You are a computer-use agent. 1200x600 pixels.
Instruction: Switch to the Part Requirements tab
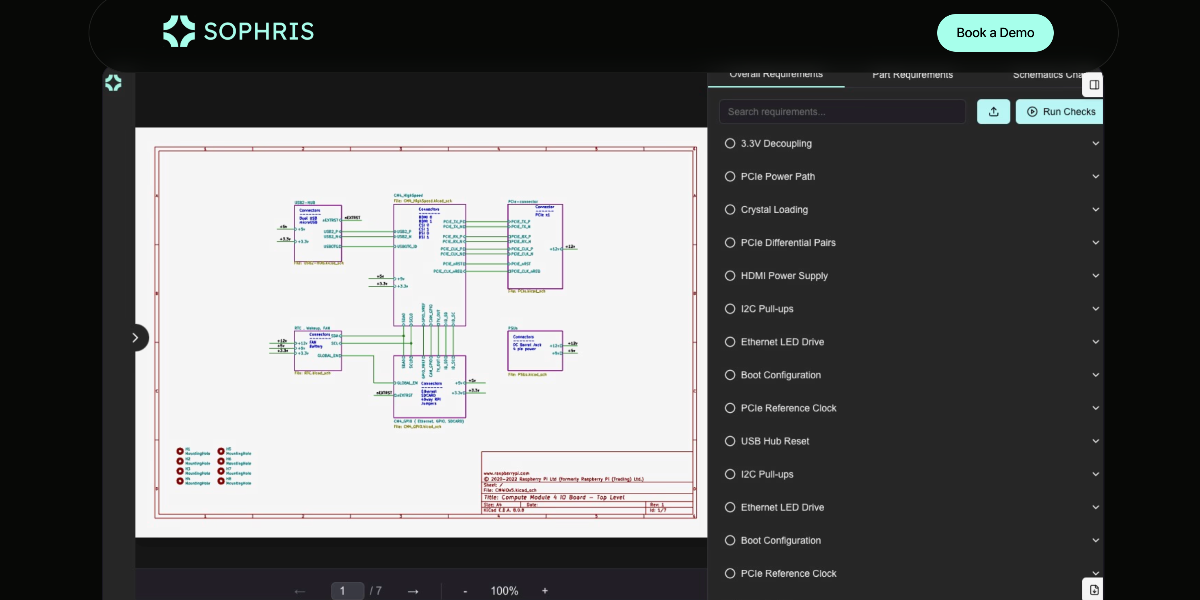(912, 75)
